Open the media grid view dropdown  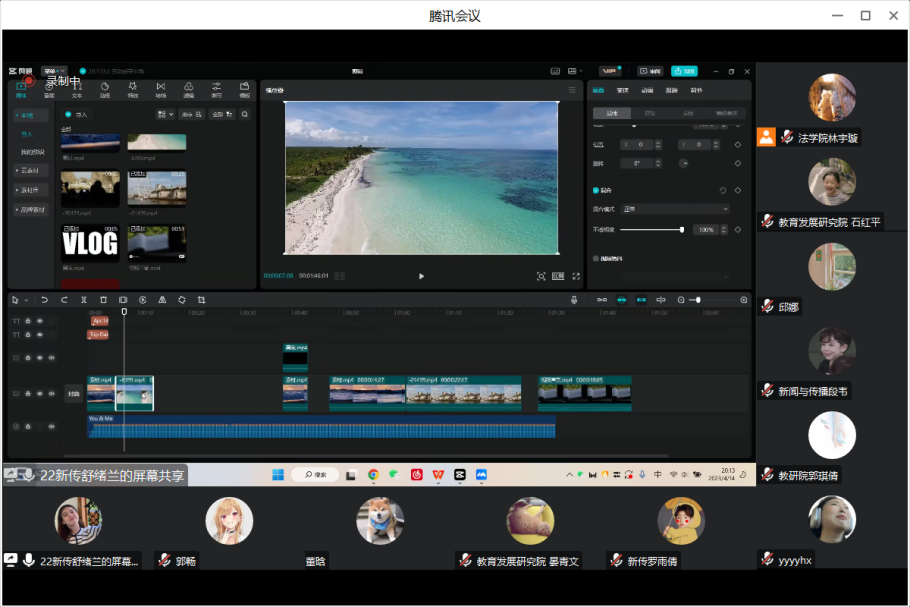[x=165, y=114]
